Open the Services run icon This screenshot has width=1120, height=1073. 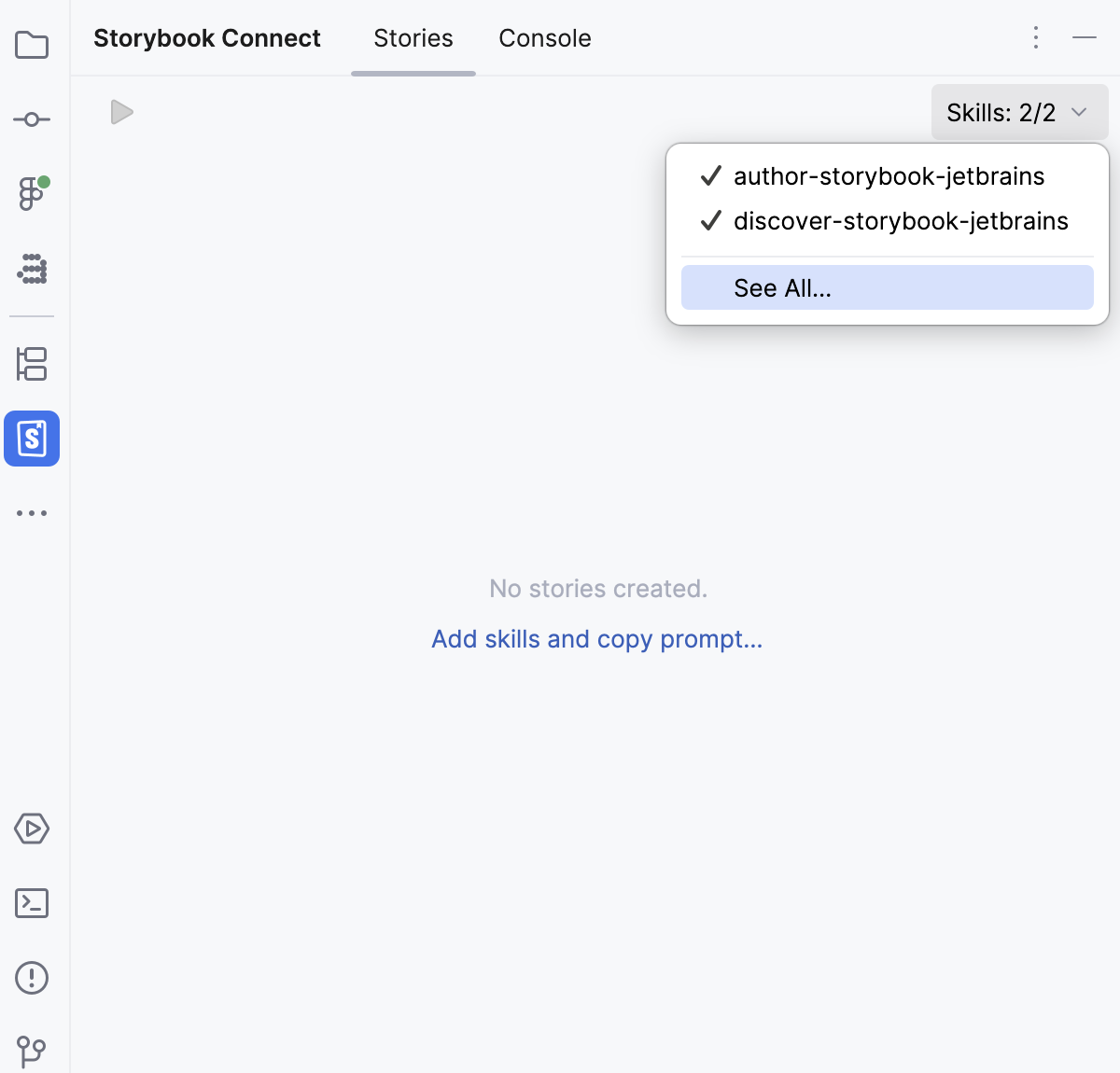point(32,829)
